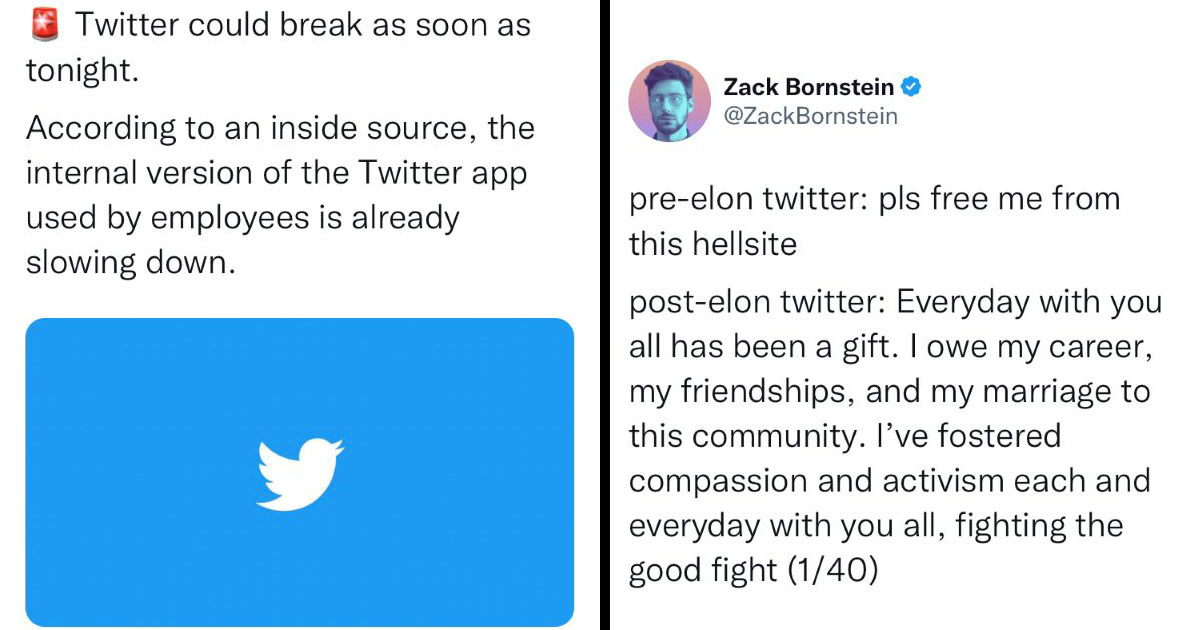This screenshot has height=630, width=1200.
Task: Click the red siren emoji
Action: [x=45, y=24]
